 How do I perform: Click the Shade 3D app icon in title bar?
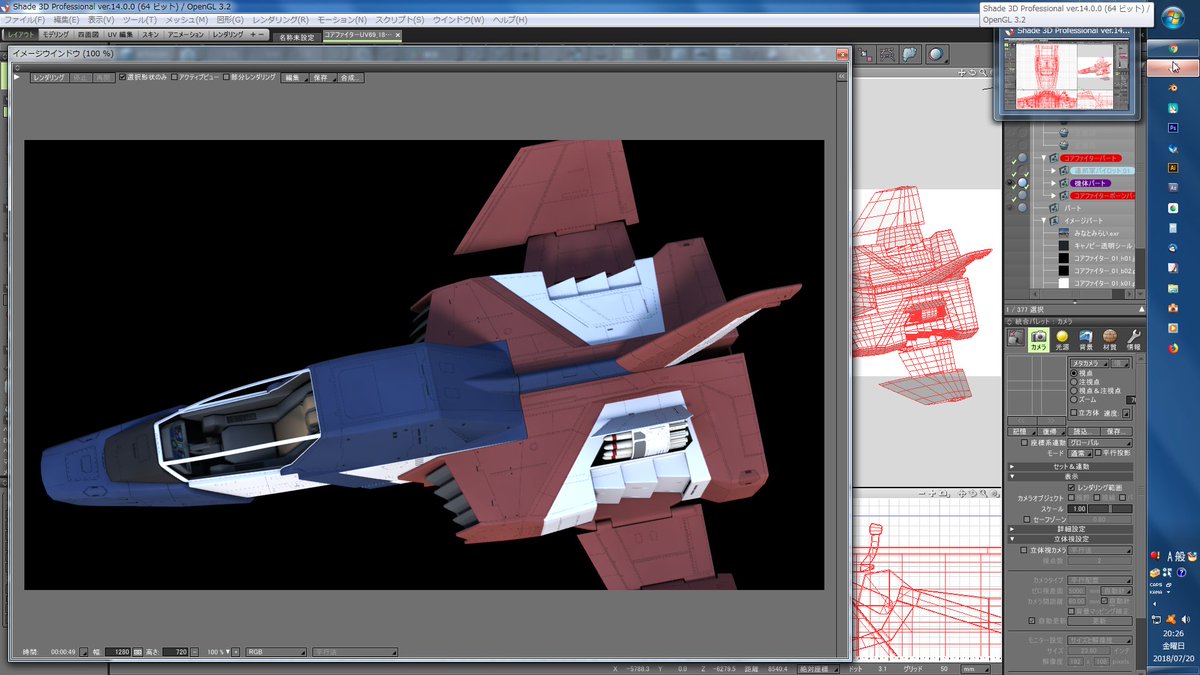pos(6,5)
